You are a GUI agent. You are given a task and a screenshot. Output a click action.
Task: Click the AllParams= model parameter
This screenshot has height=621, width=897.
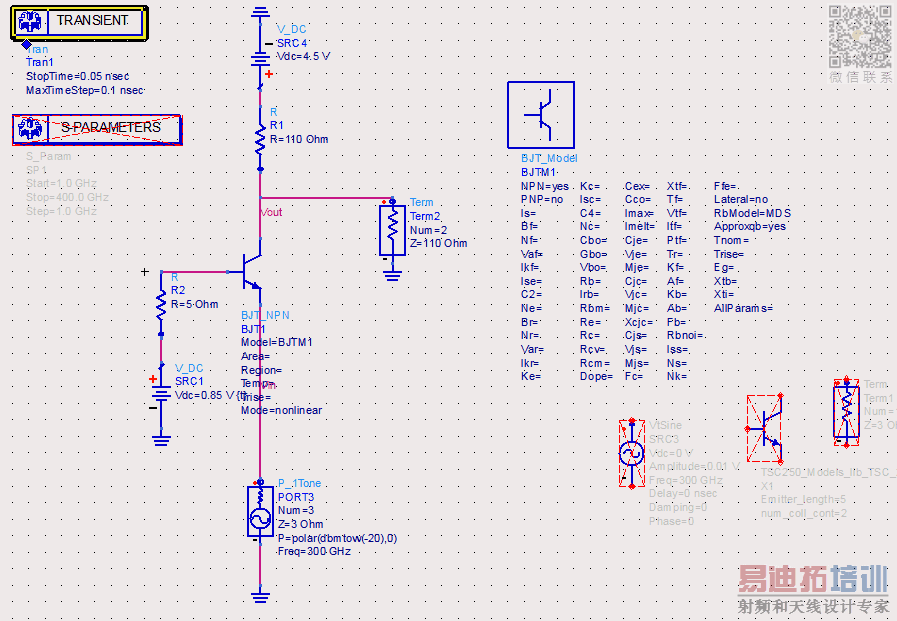tap(743, 308)
